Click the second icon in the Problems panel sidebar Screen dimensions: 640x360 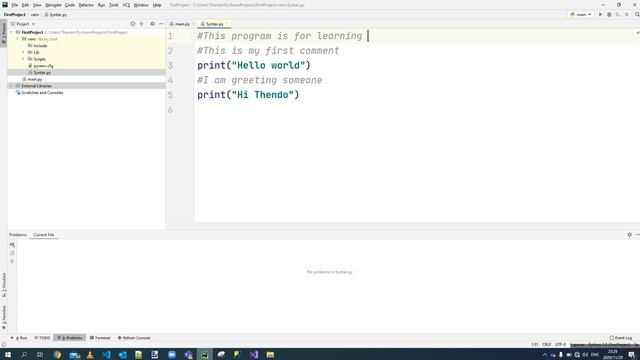(x=12, y=253)
